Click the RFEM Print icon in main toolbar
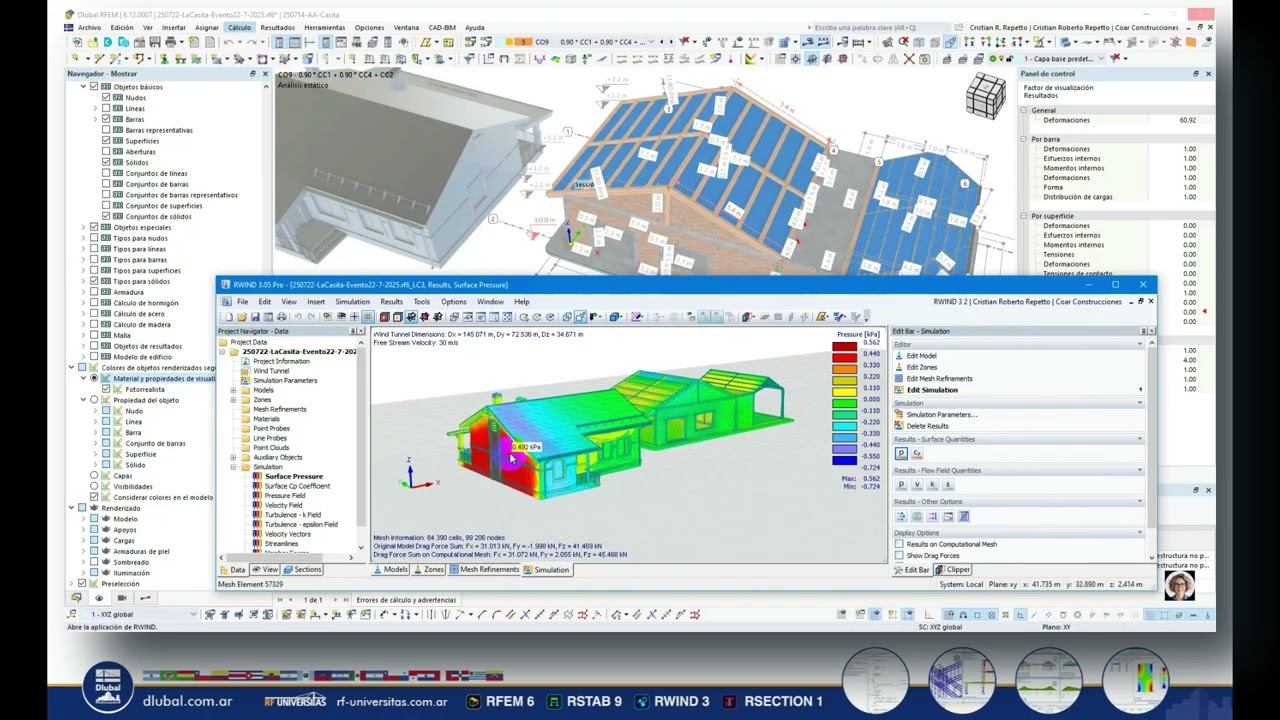Image resolution: width=1280 pixels, height=720 pixels. (x=170, y=42)
